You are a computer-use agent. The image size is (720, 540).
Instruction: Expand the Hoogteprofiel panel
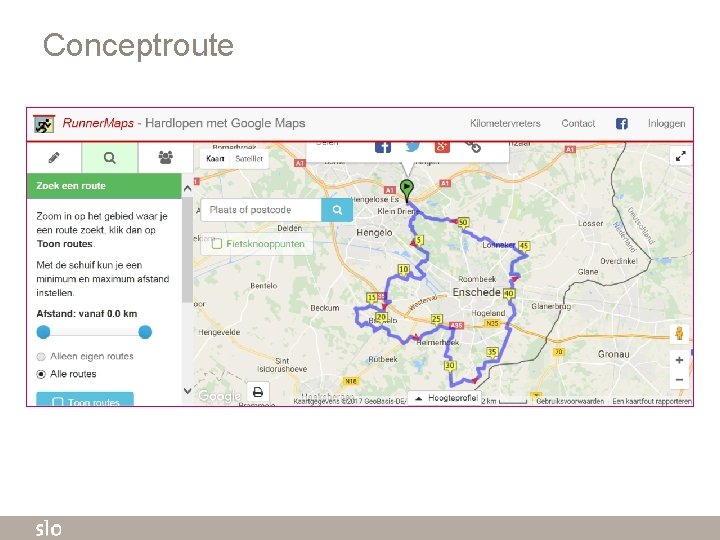pos(445,398)
